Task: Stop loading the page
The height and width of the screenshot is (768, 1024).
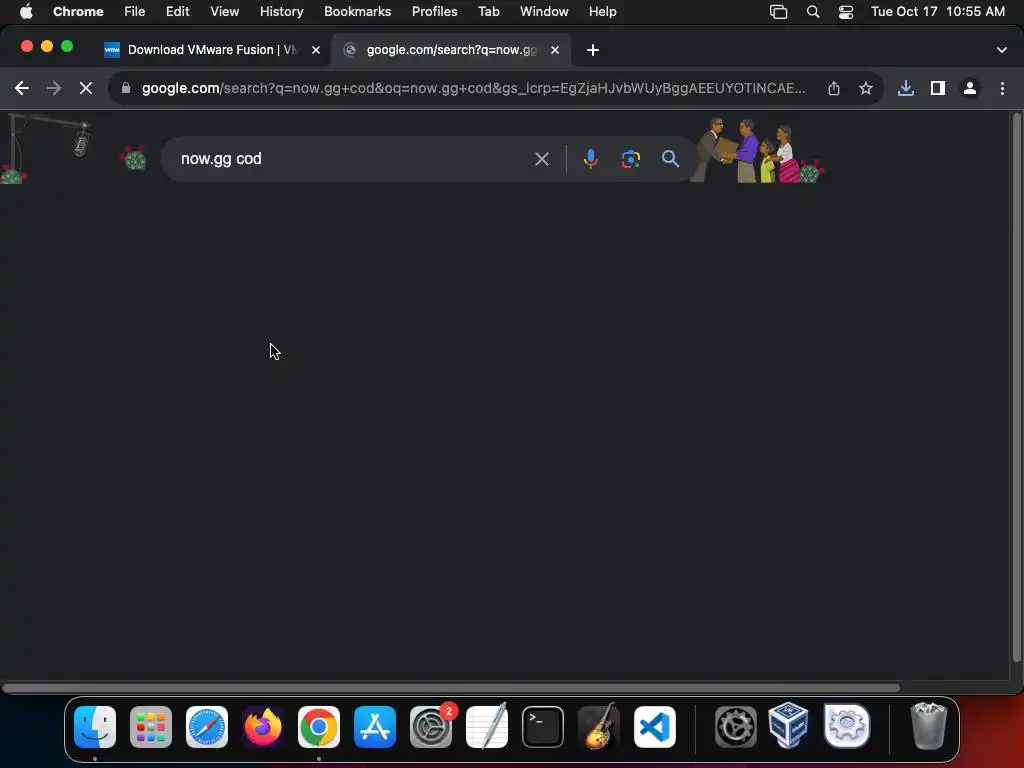Action: point(86,88)
